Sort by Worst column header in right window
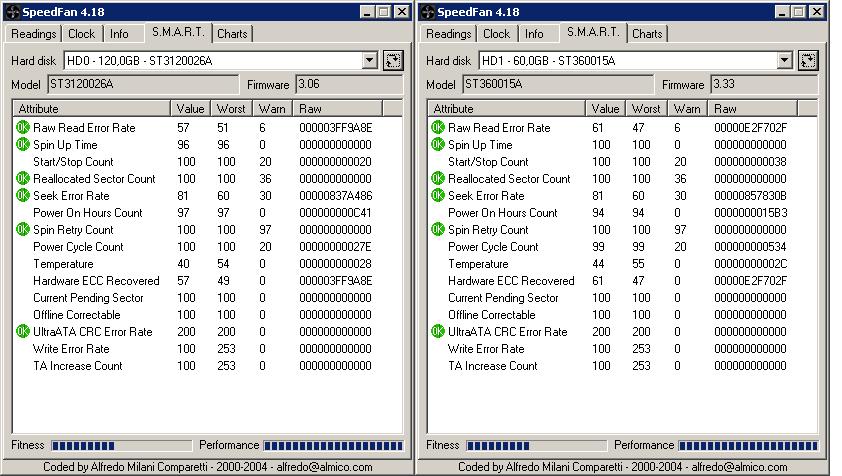This screenshot has width=842, height=476. (647, 109)
